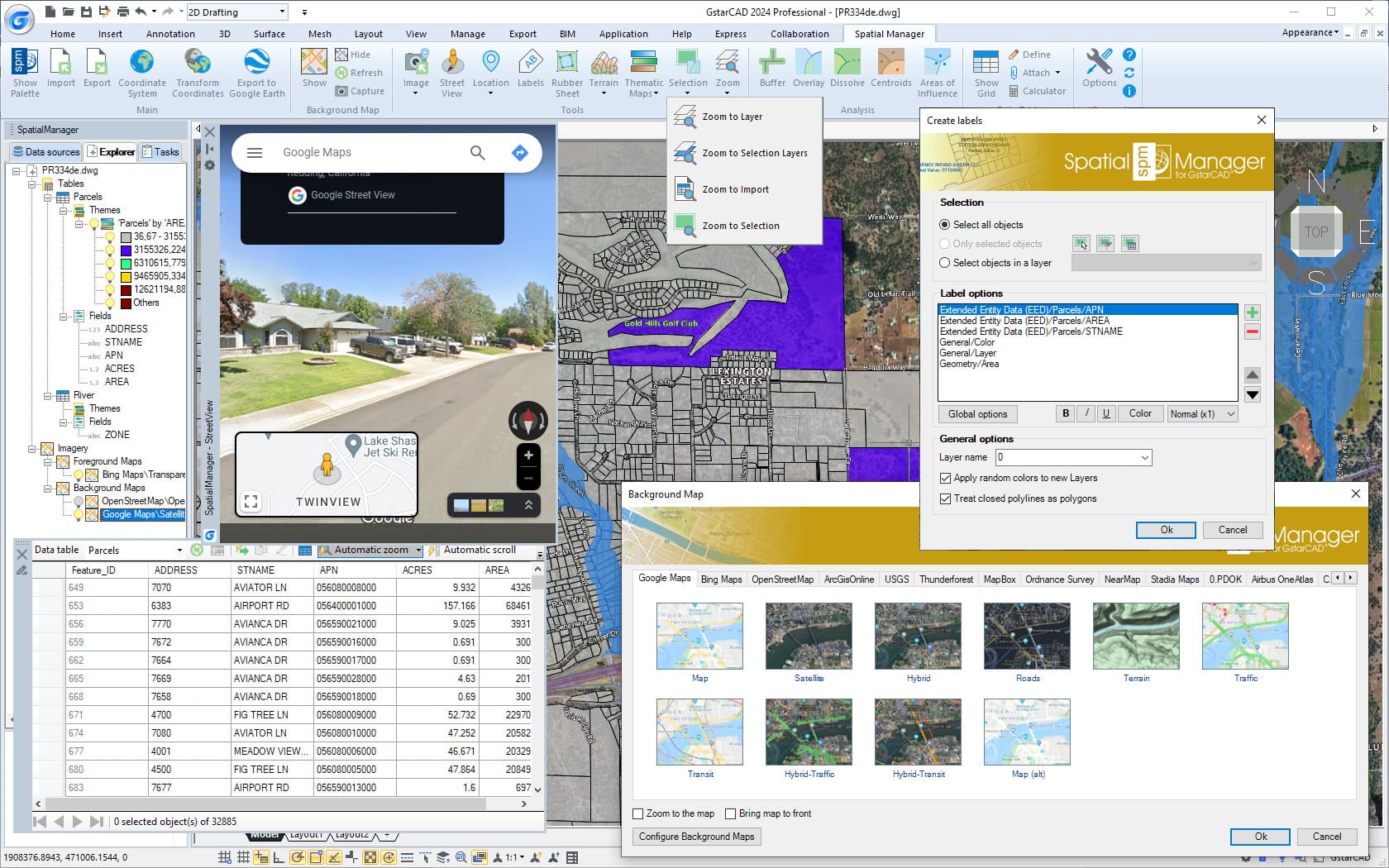1389x868 pixels.
Task: Open the Tasks tab in SpatialManager palette
Action: coord(160,152)
